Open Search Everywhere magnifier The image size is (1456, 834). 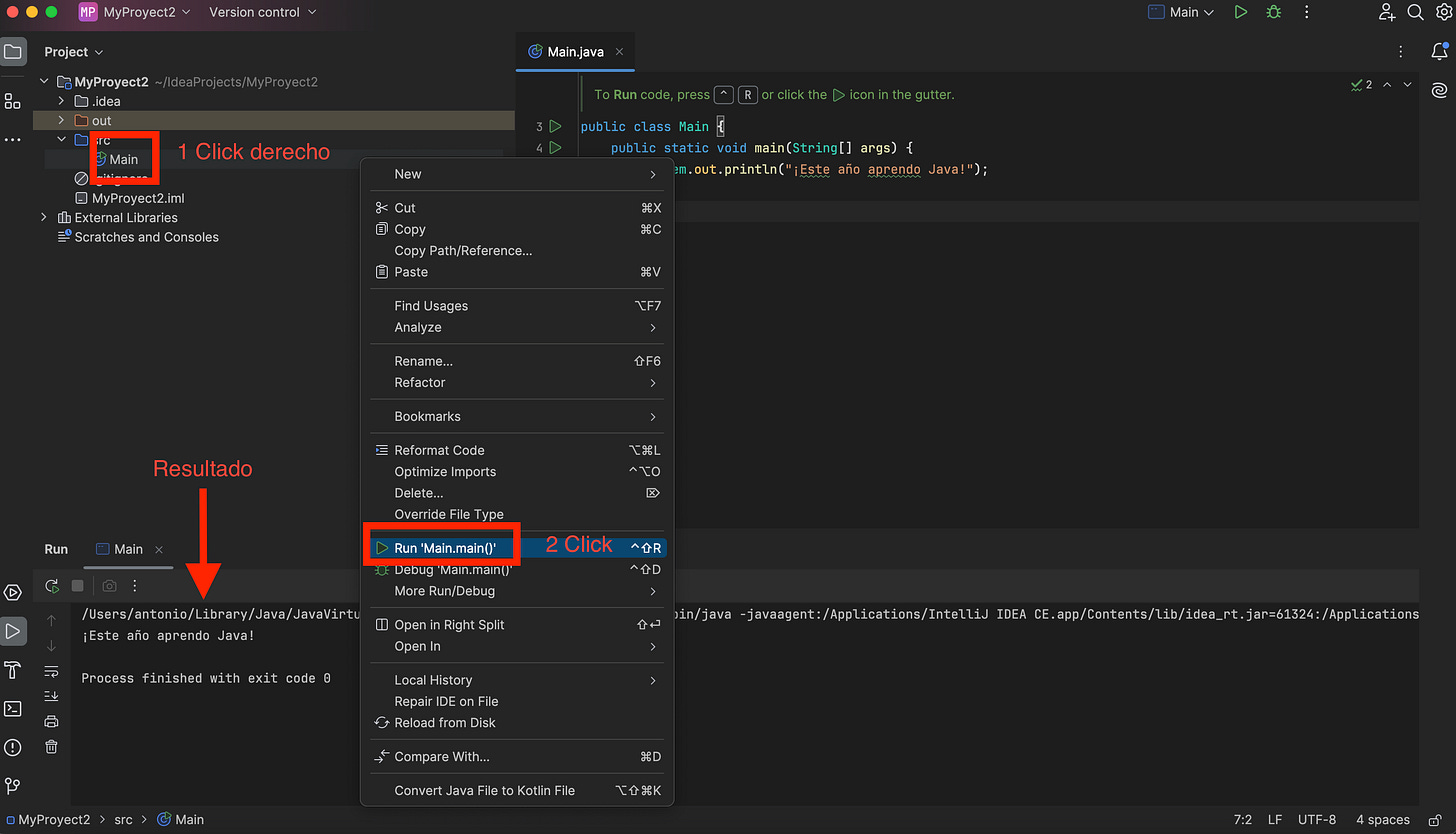point(1416,12)
